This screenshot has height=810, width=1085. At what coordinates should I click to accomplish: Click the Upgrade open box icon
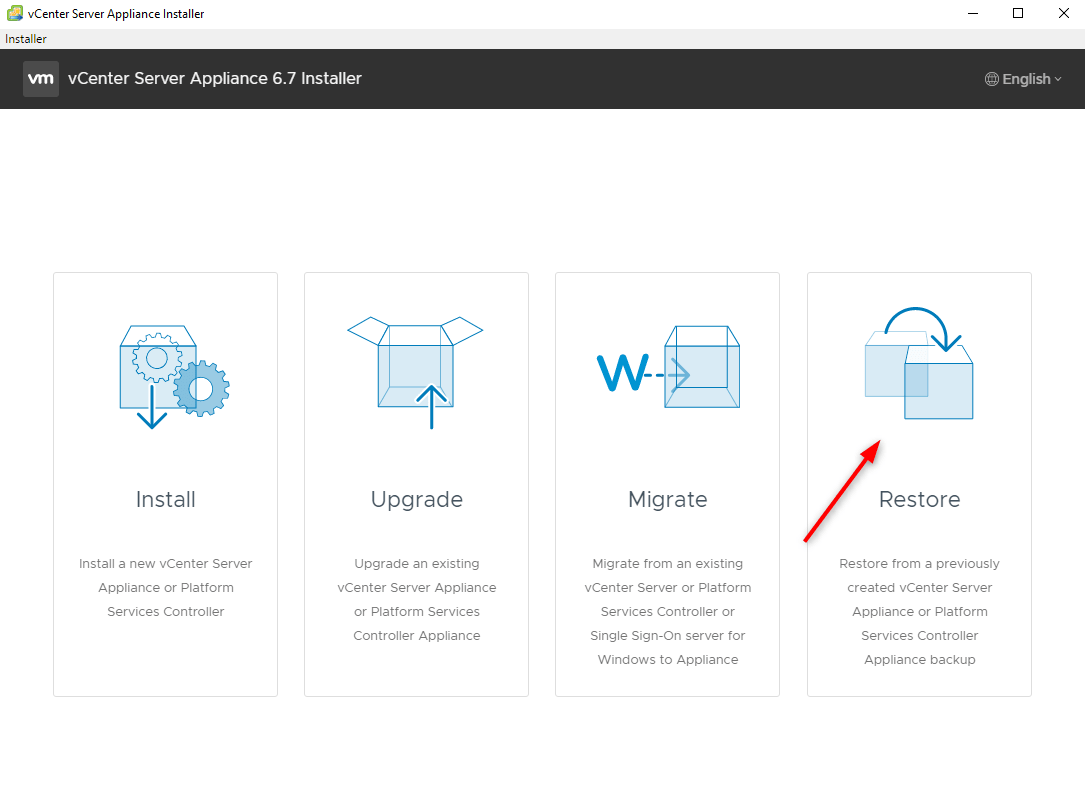click(x=415, y=372)
